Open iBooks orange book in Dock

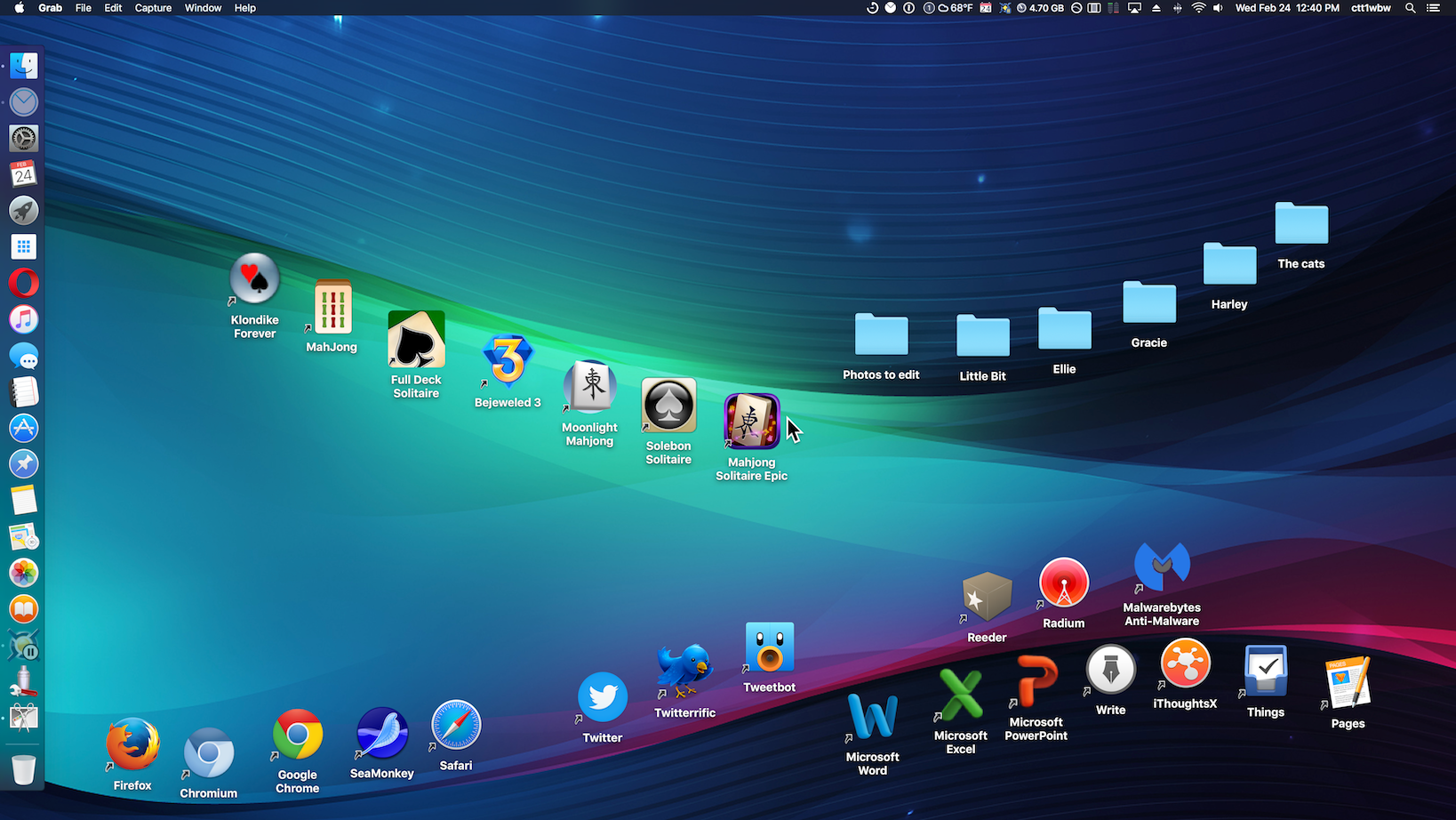click(24, 609)
